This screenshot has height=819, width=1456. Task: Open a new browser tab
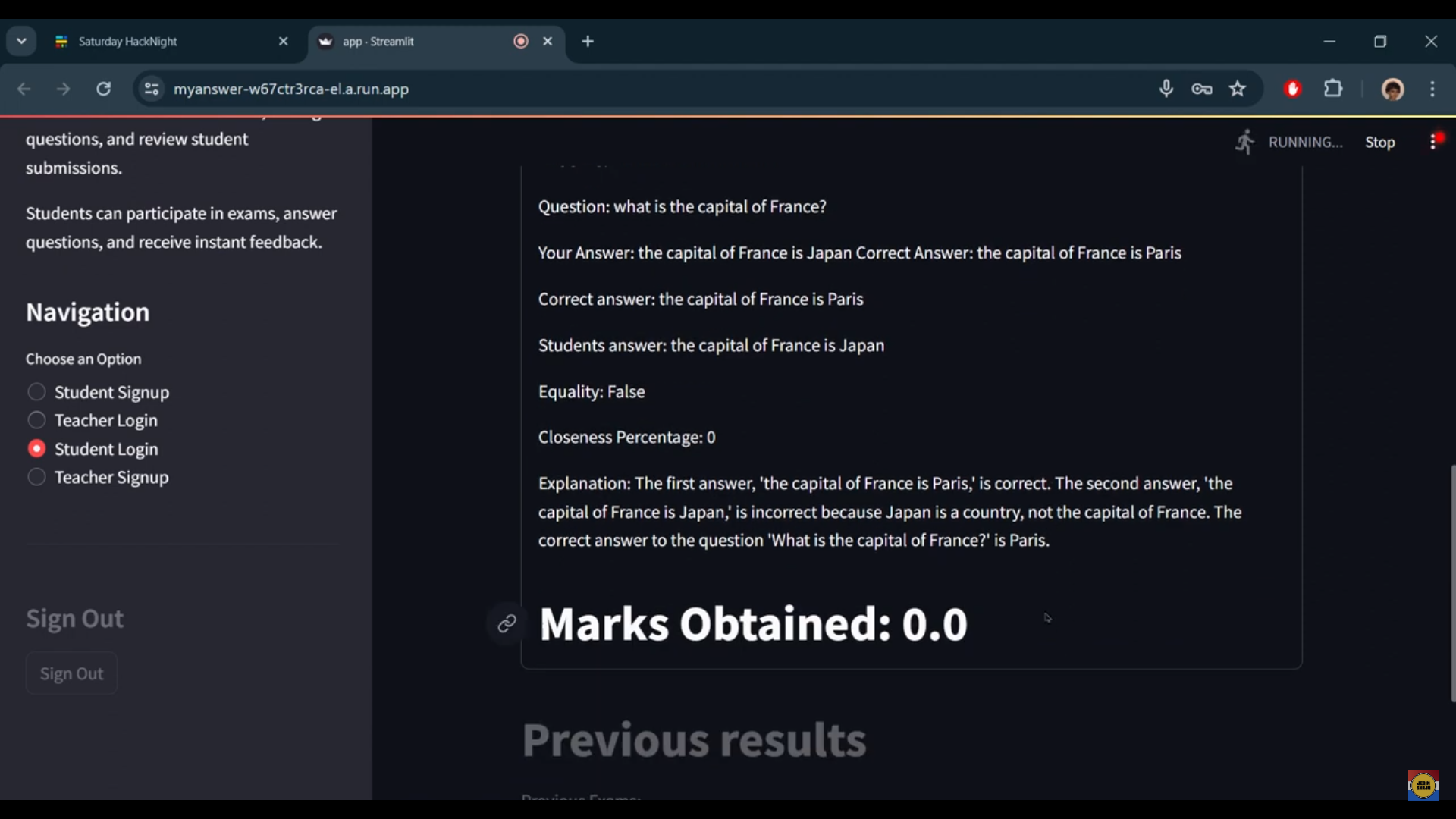[x=588, y=41]
